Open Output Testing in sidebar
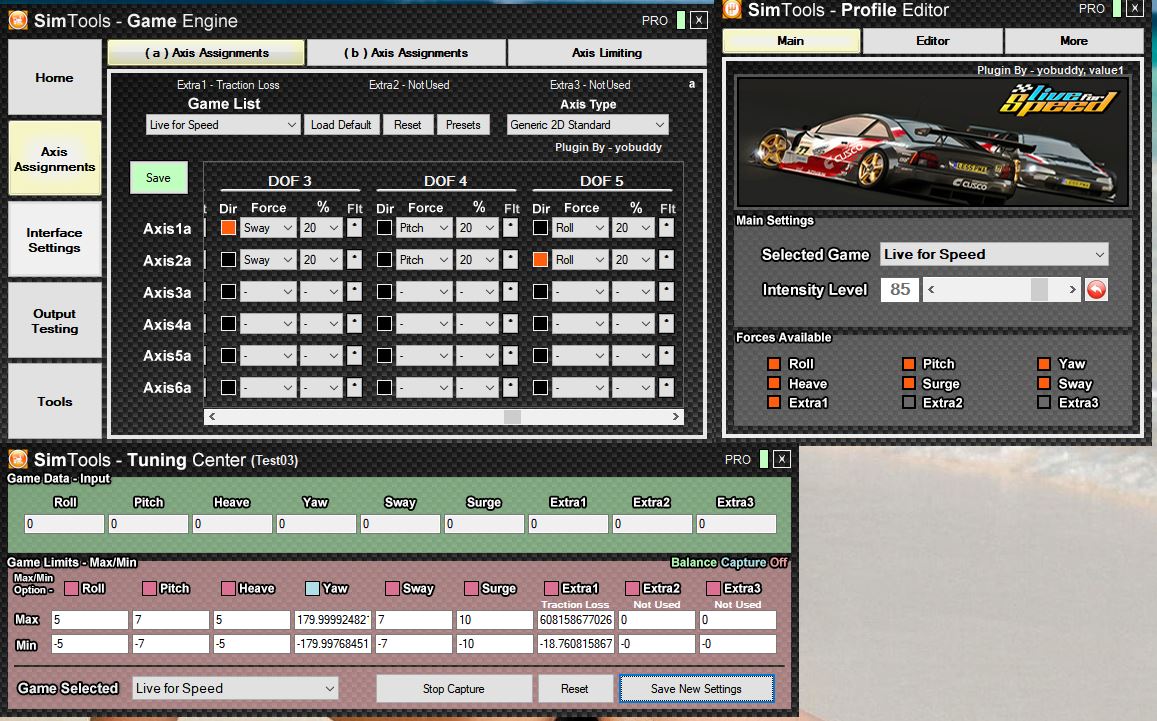Viewport: 1157px width, 721px height. point(55,321)
